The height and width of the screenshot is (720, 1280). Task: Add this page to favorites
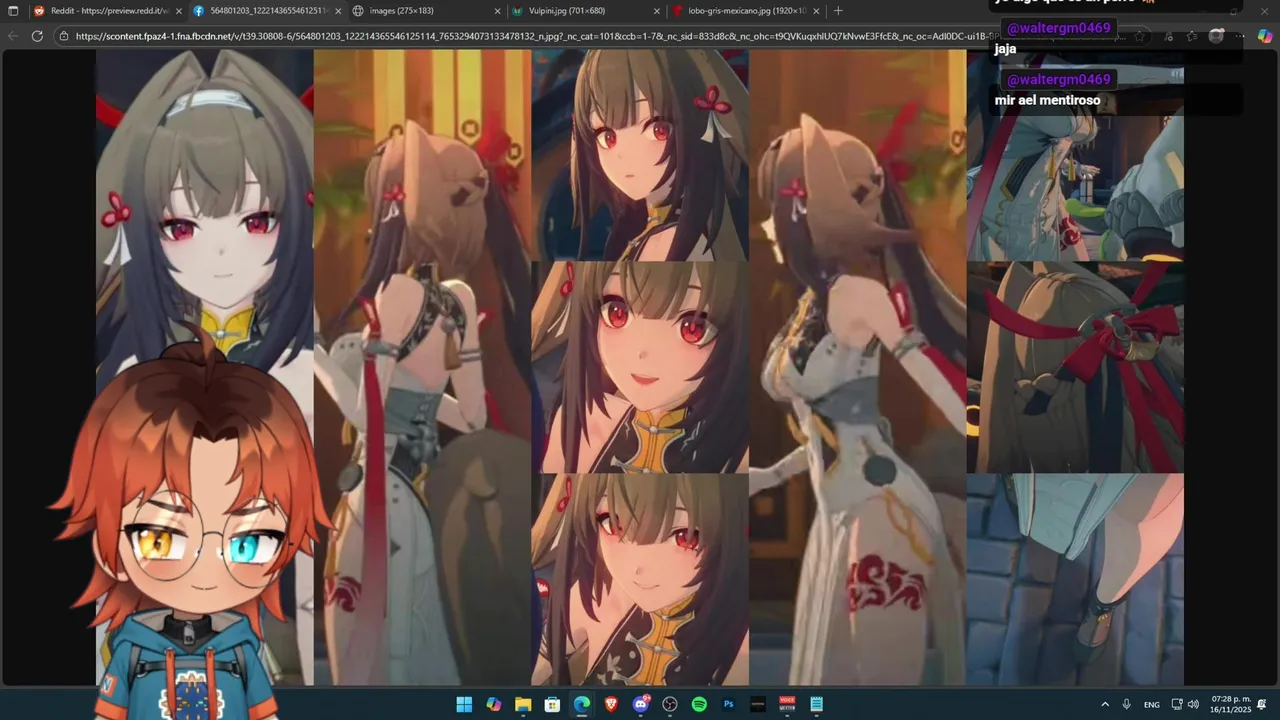tap(1140, 36)
